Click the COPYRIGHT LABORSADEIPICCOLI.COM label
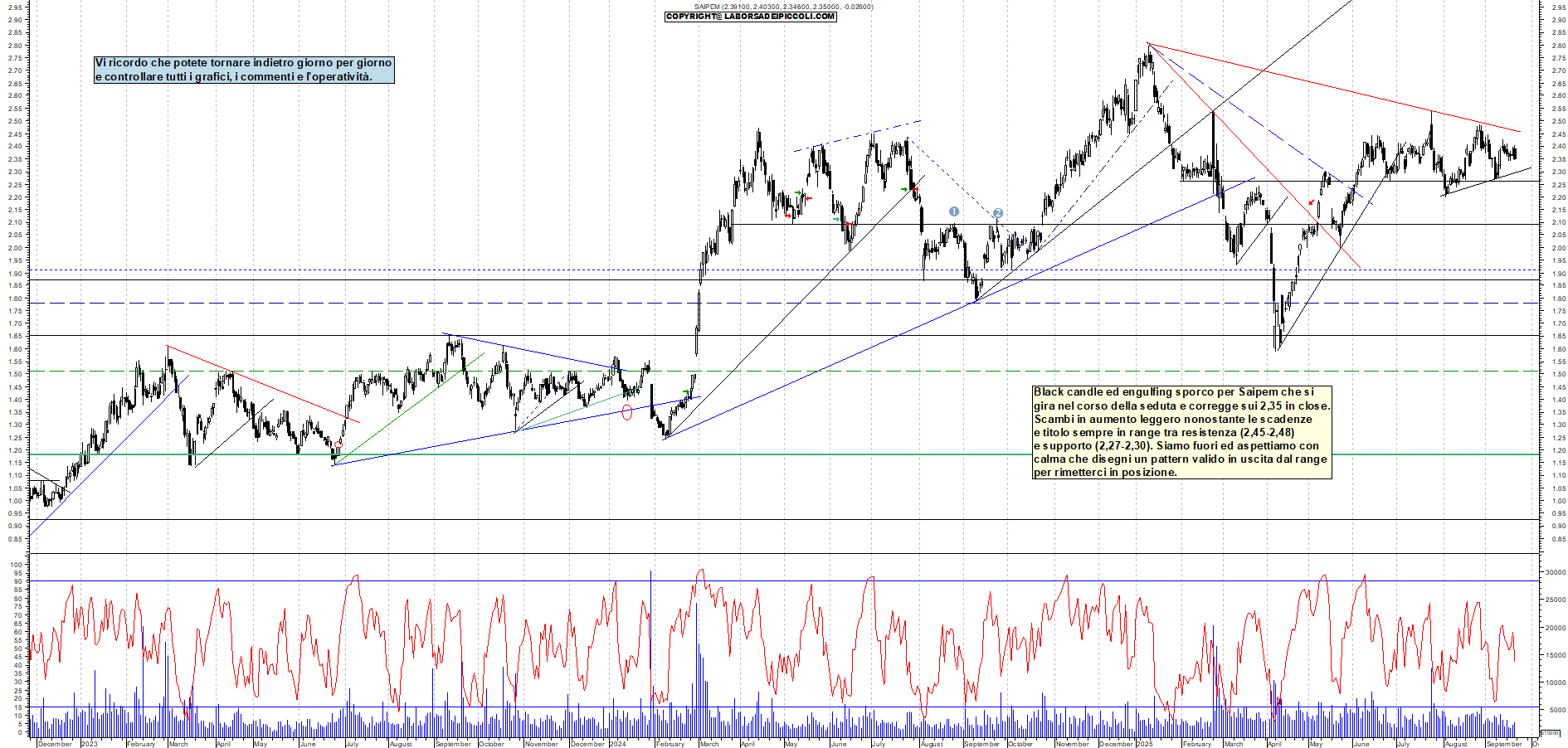 [751, 17]
